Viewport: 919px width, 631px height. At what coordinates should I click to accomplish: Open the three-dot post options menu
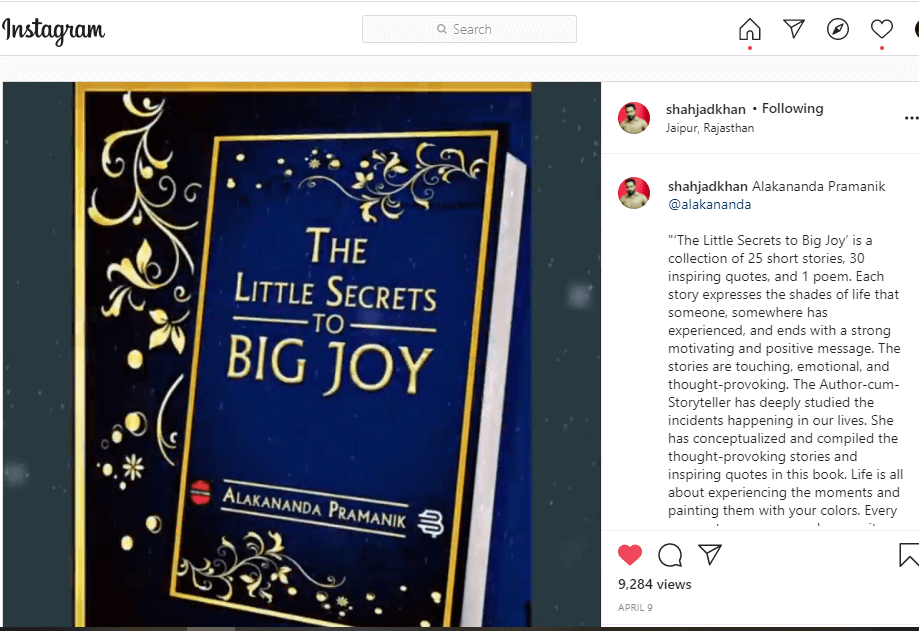click(x=911, y=118)
